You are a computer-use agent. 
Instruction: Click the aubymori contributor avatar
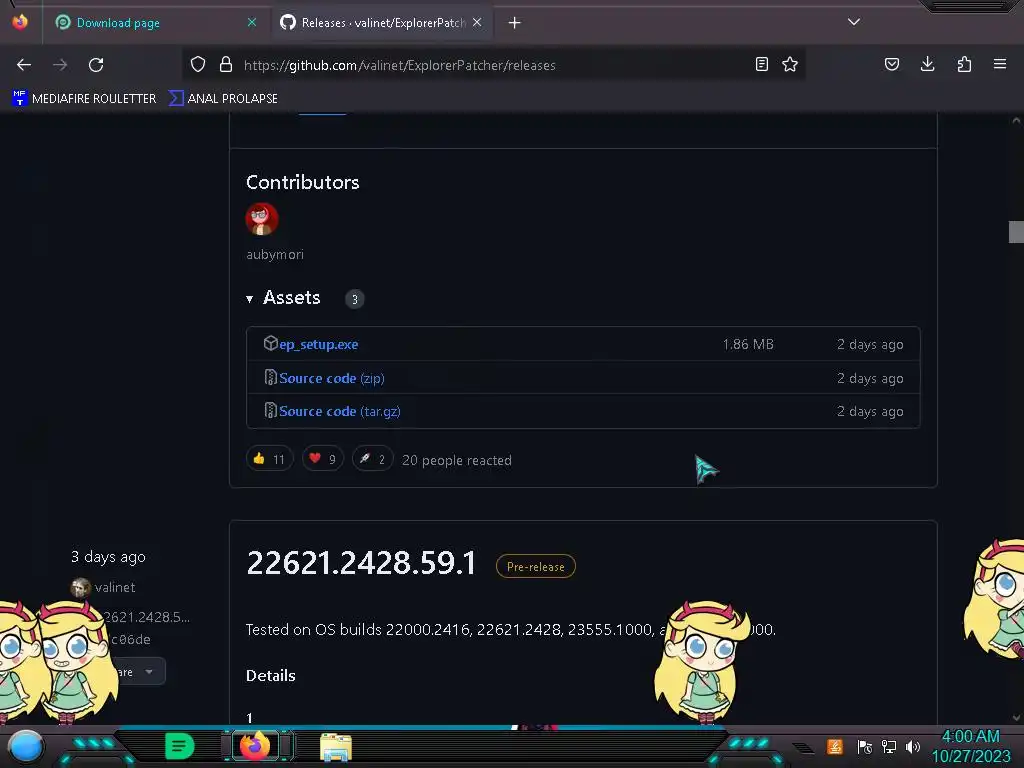click(262, 219)
